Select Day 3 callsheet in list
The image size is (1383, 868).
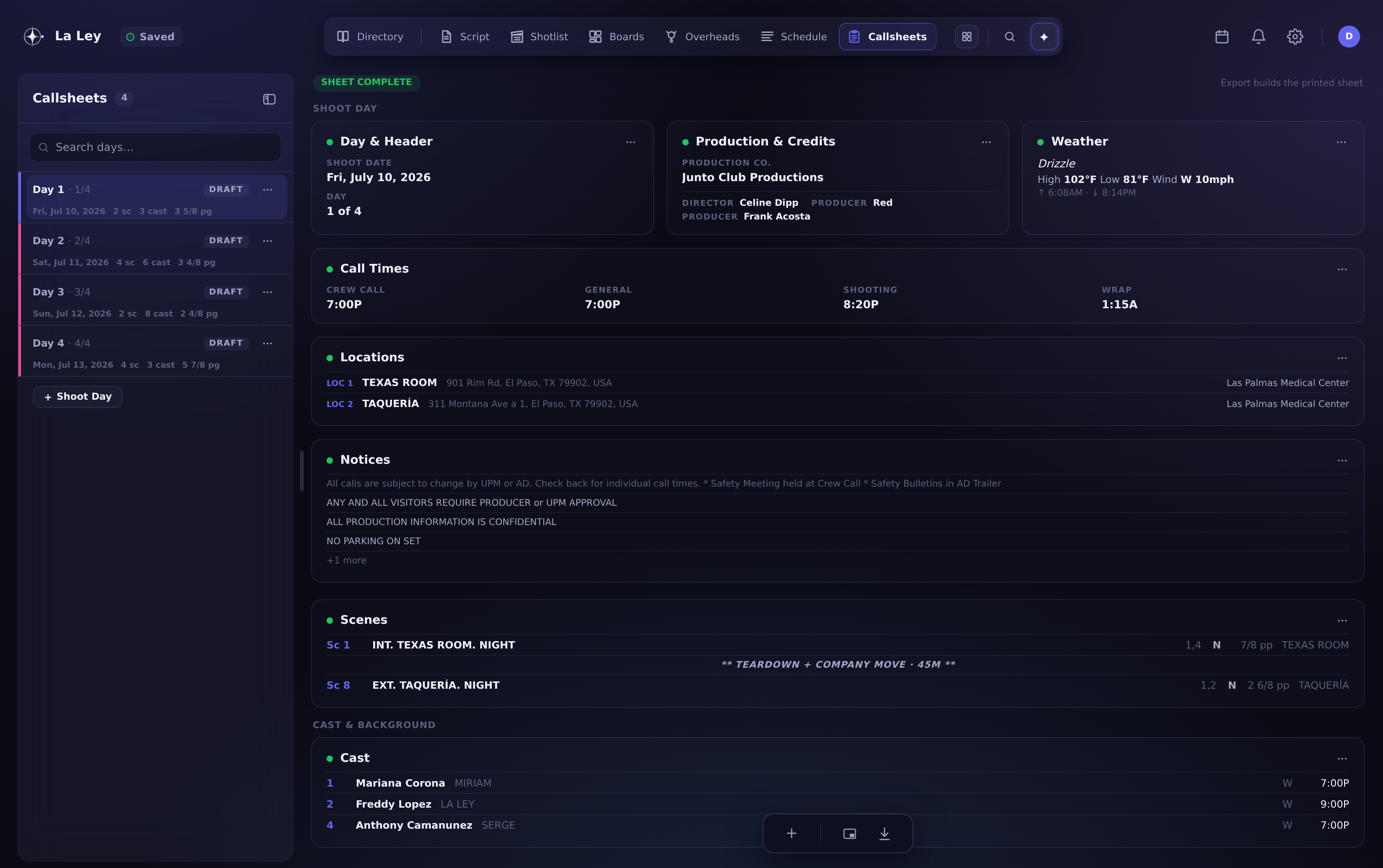click(x=155, y=300)
